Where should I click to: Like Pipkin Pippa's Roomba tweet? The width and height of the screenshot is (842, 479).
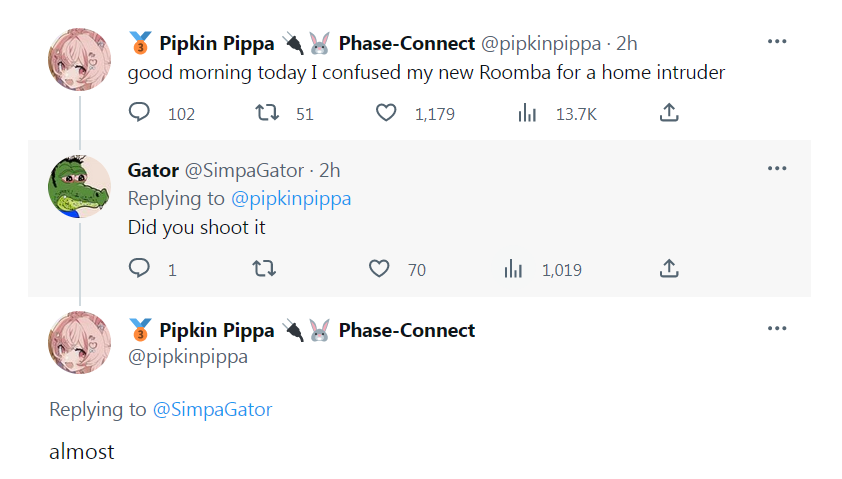pos(386,114)
